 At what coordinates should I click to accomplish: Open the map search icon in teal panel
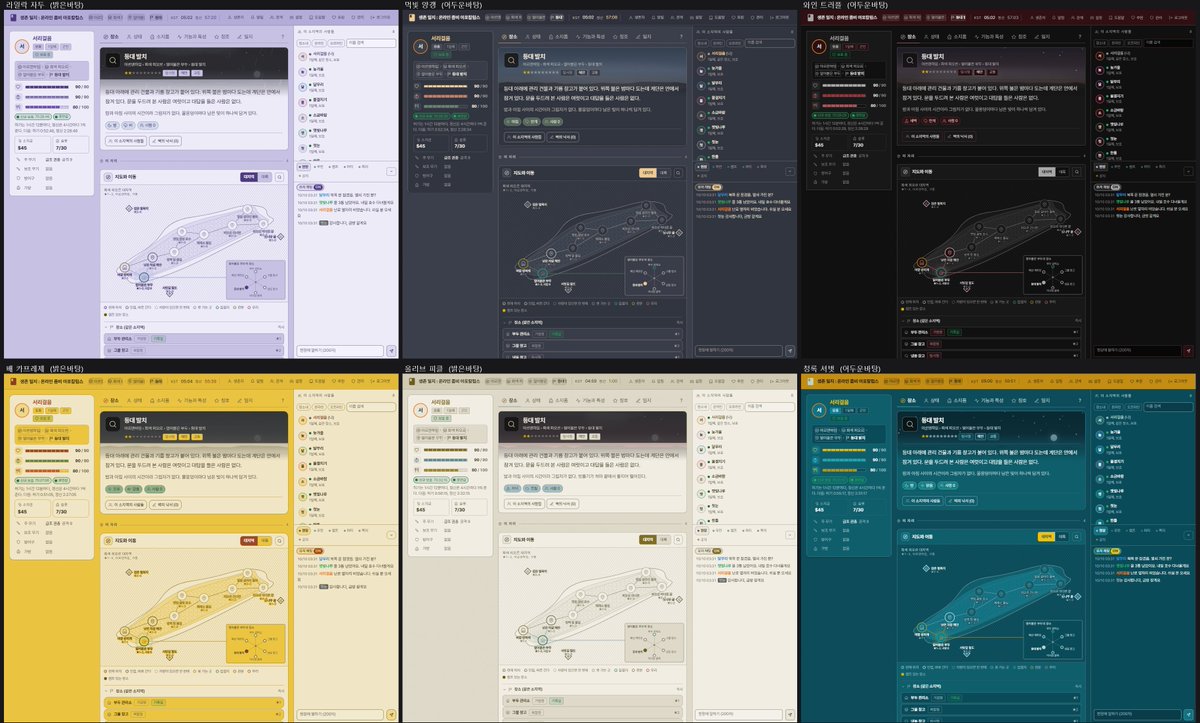tap(1078, 537)
